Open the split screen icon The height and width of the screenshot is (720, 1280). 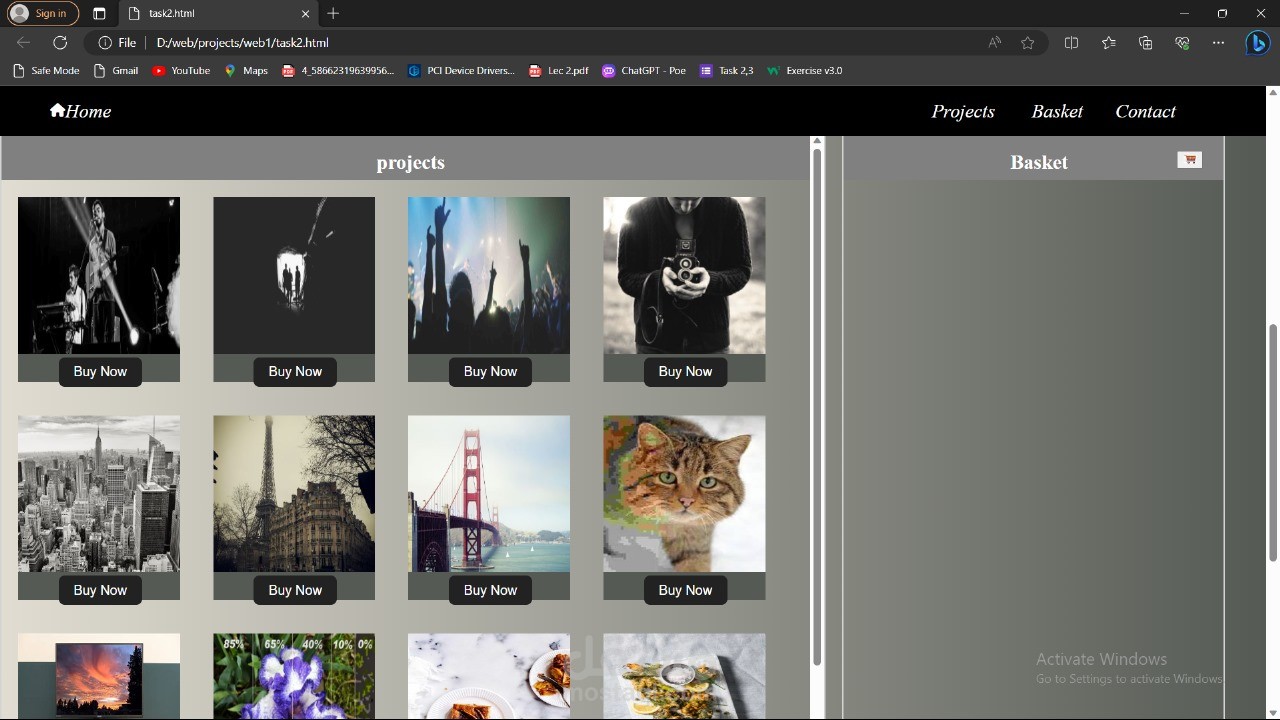[x=1071, y=43]
